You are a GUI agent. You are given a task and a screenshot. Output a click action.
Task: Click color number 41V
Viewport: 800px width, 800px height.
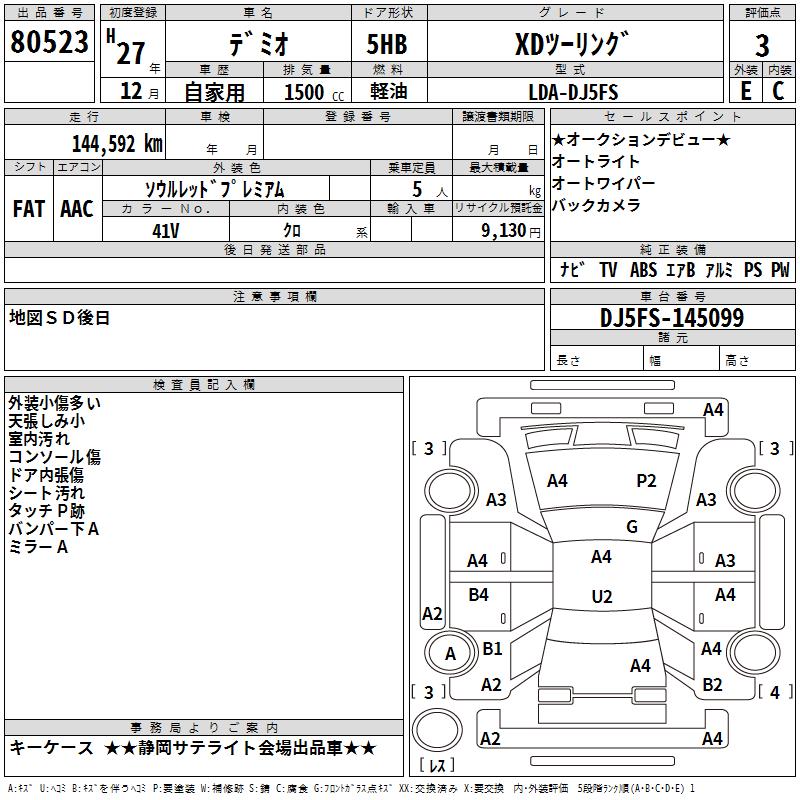[166, 231]
